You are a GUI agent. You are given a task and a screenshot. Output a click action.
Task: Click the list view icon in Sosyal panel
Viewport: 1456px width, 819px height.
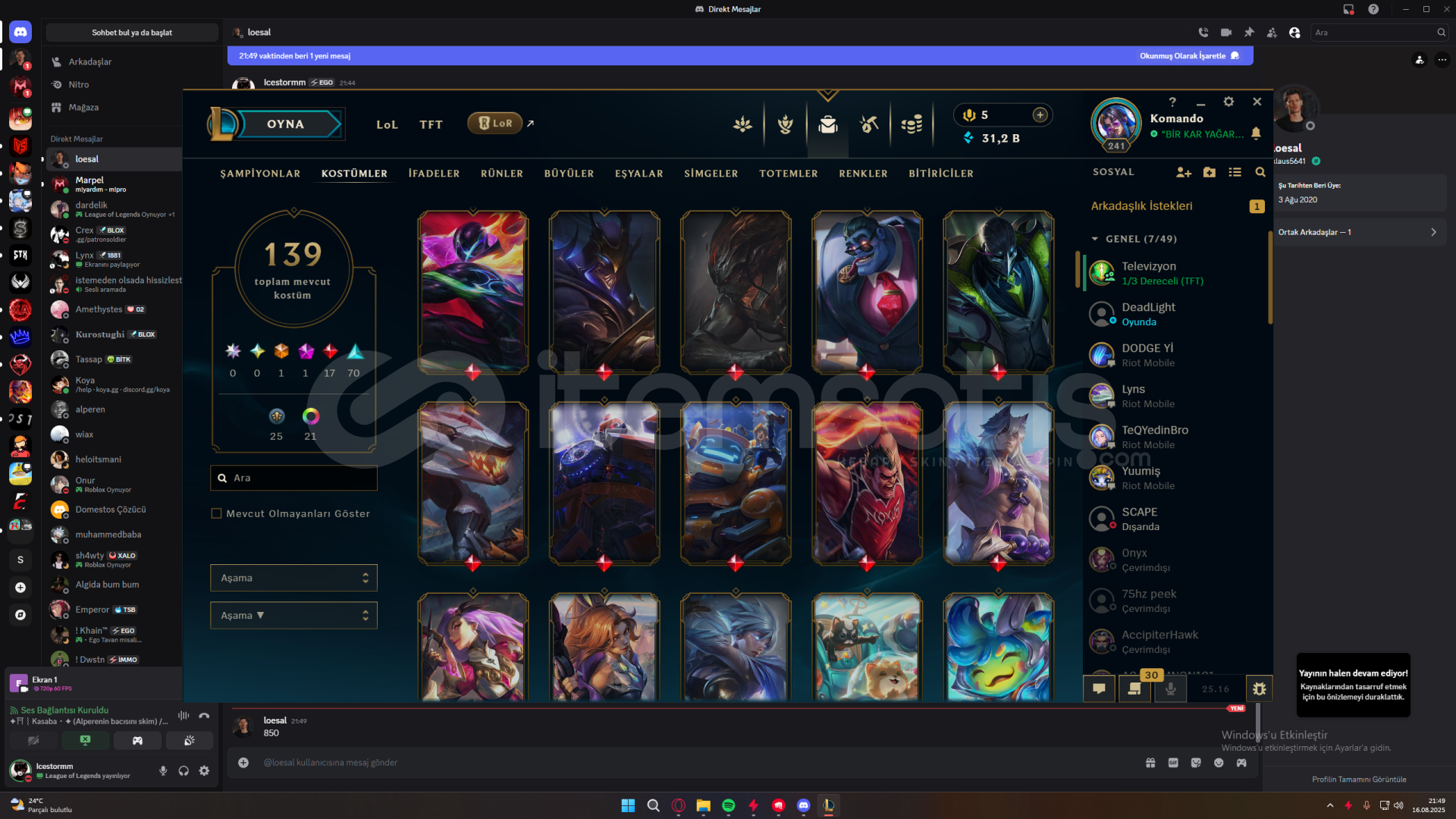point(1235,172)
